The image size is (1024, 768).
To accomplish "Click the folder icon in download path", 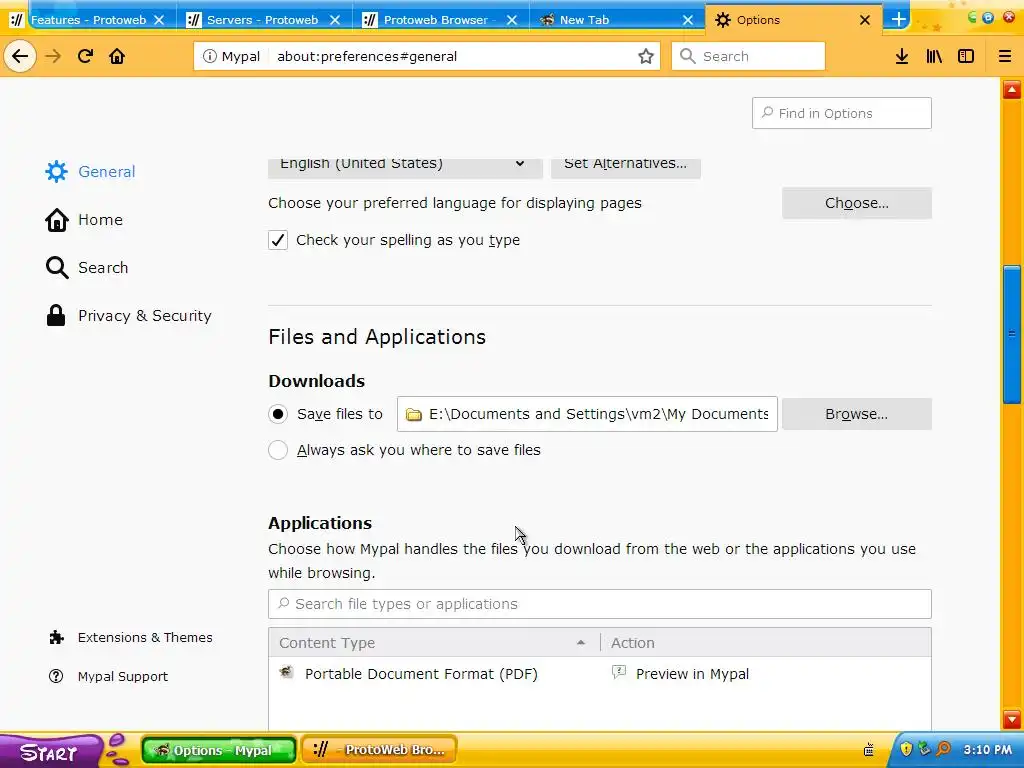I will (x=413, y=415).
